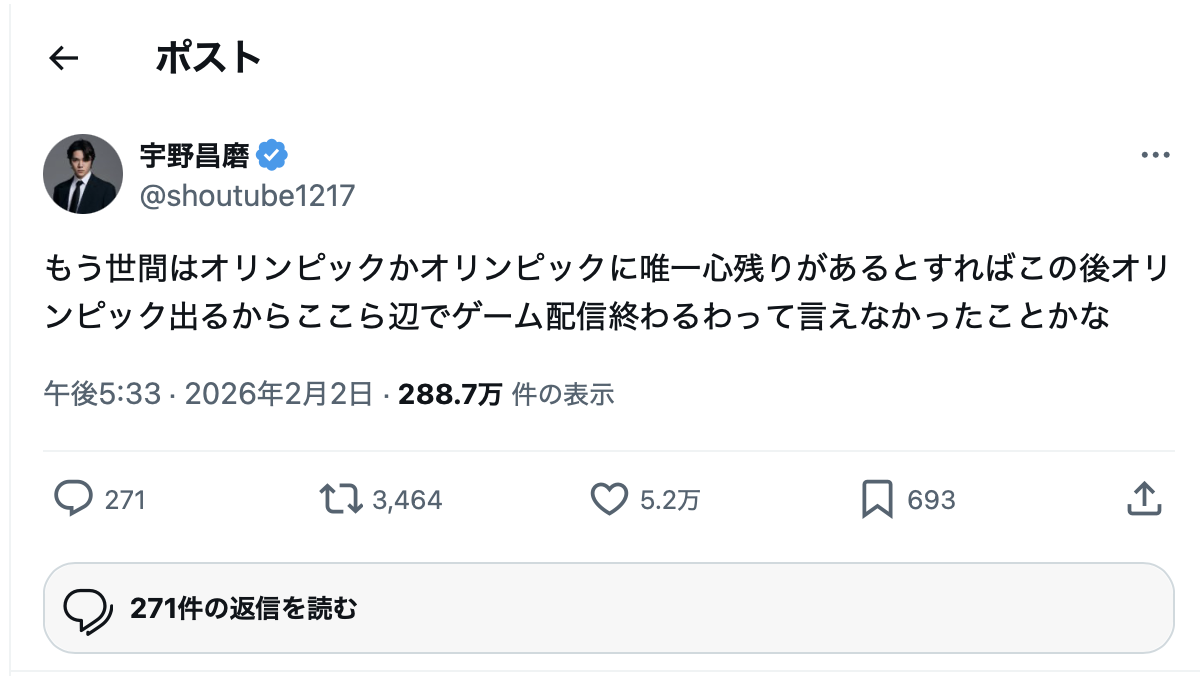Open the 宇野昌磨 profile avatar
Screen dimensions: 1200x676
coord(83,174)
